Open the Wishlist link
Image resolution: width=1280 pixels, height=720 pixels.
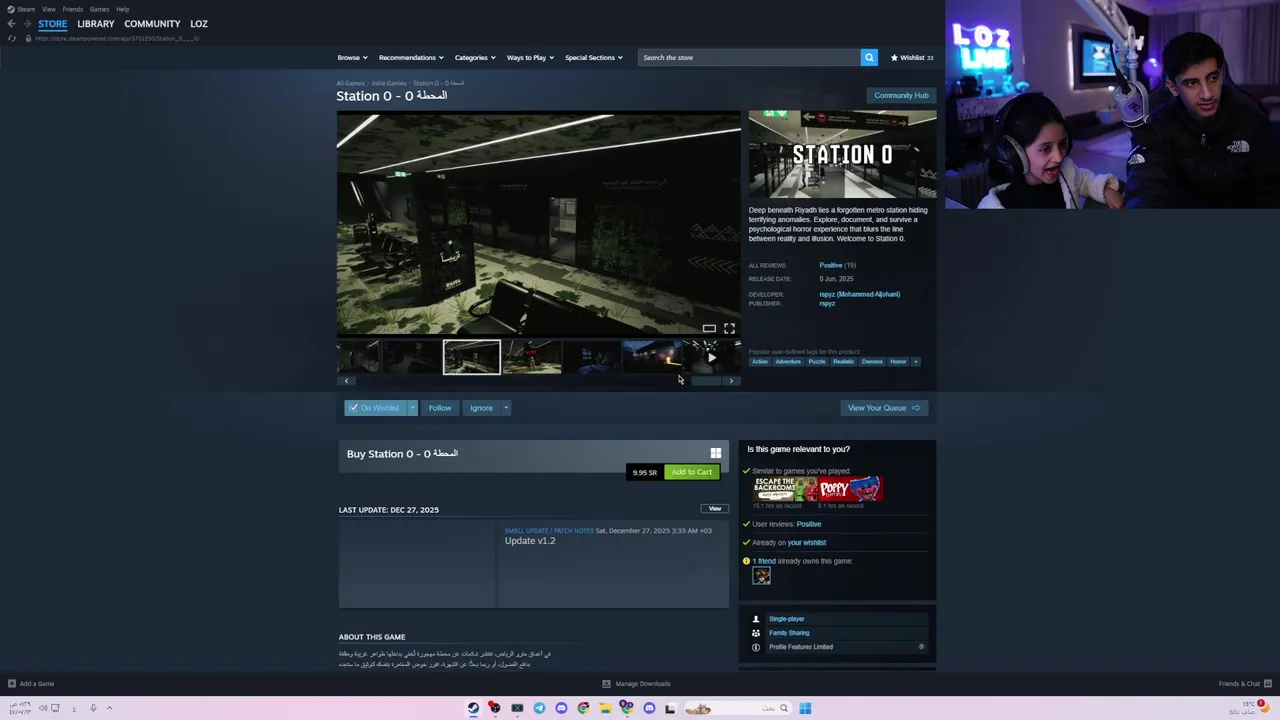pyautogui.click(x=912, y=57)
